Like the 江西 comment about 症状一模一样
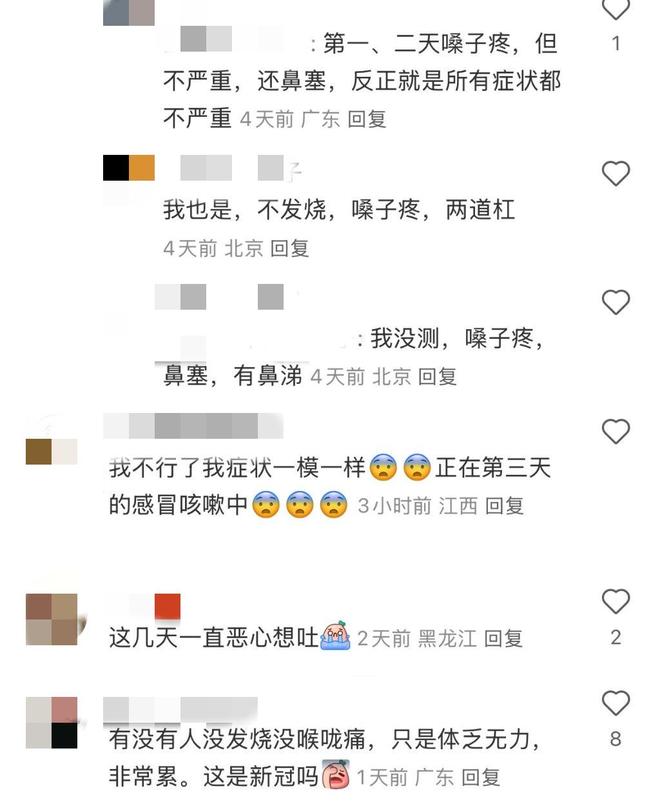660x804 pixels. tap(615, 431)
